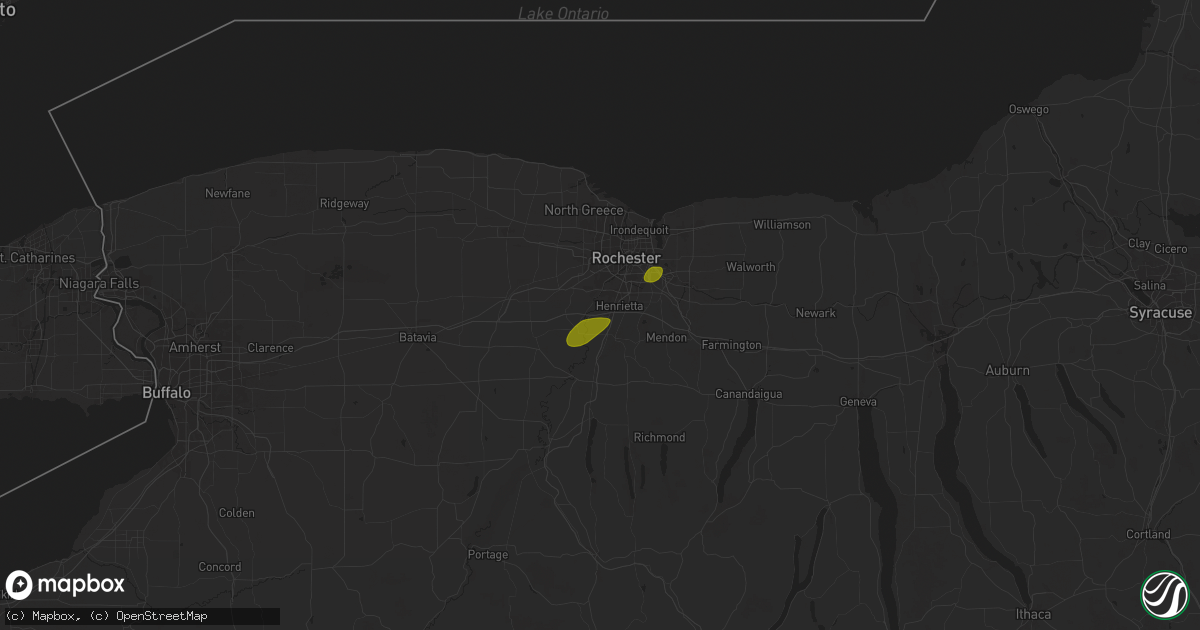This screenshot has width=1200, height=630.
Task: Click the Batavia town label
Action: tap(418, 338)
